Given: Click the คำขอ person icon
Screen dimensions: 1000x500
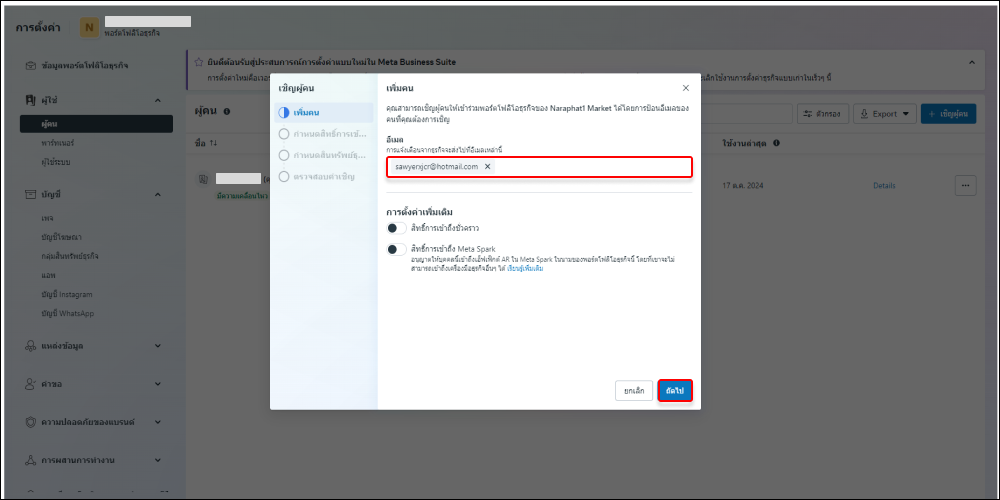Looking at the screenshot, I should point(30,384).
